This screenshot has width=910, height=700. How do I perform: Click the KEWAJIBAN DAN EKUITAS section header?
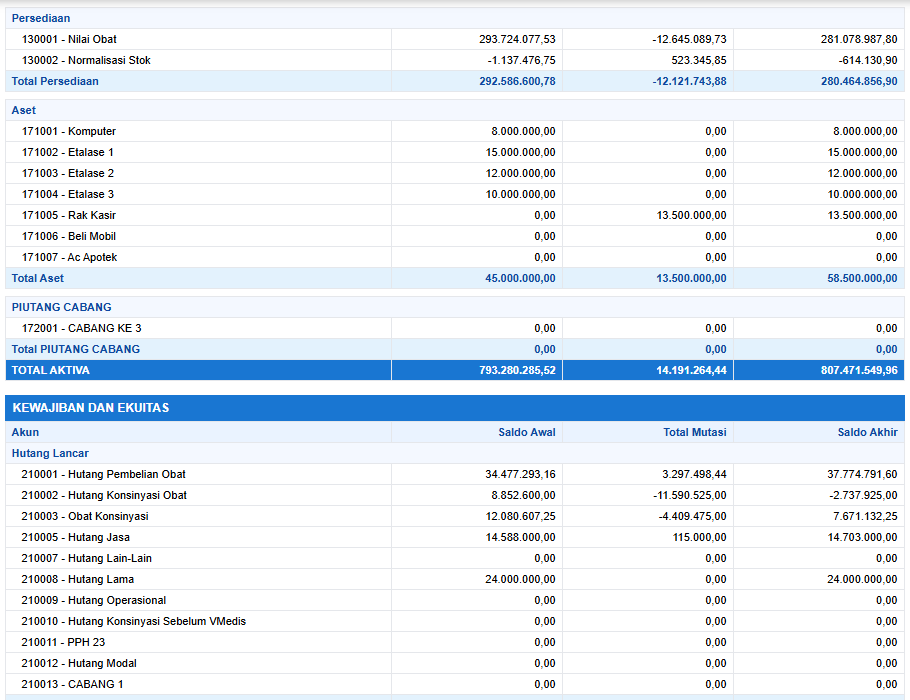[90, 408]
